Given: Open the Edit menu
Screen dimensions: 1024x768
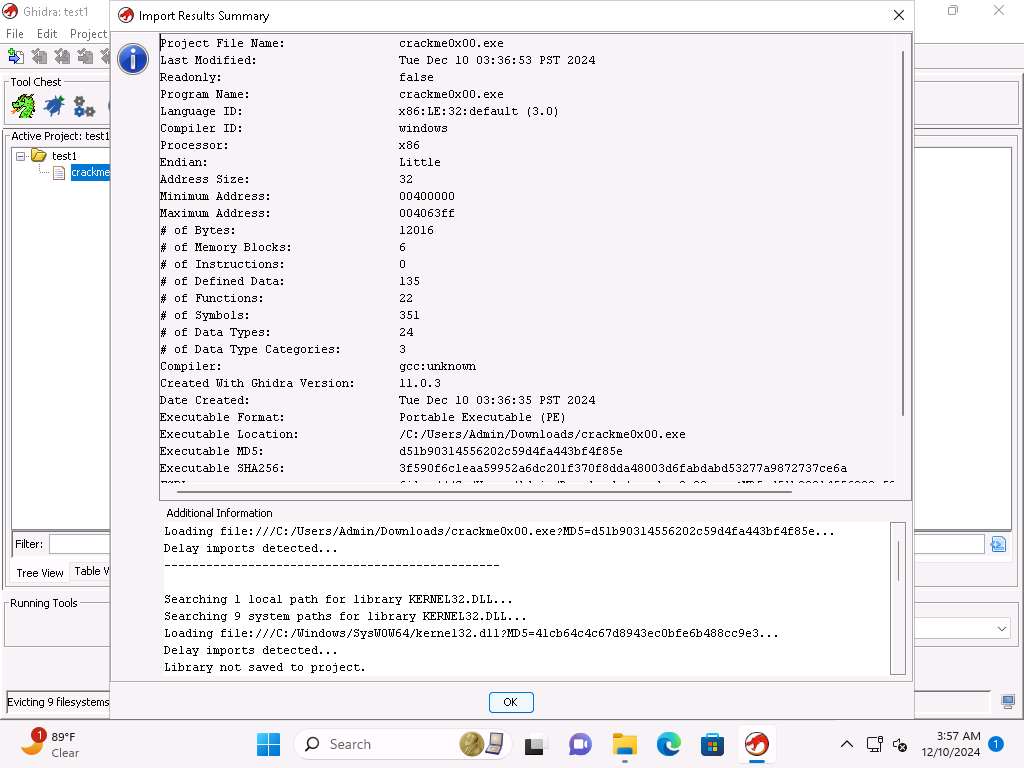Looking at the screenshot, I should tap(47, 34).
